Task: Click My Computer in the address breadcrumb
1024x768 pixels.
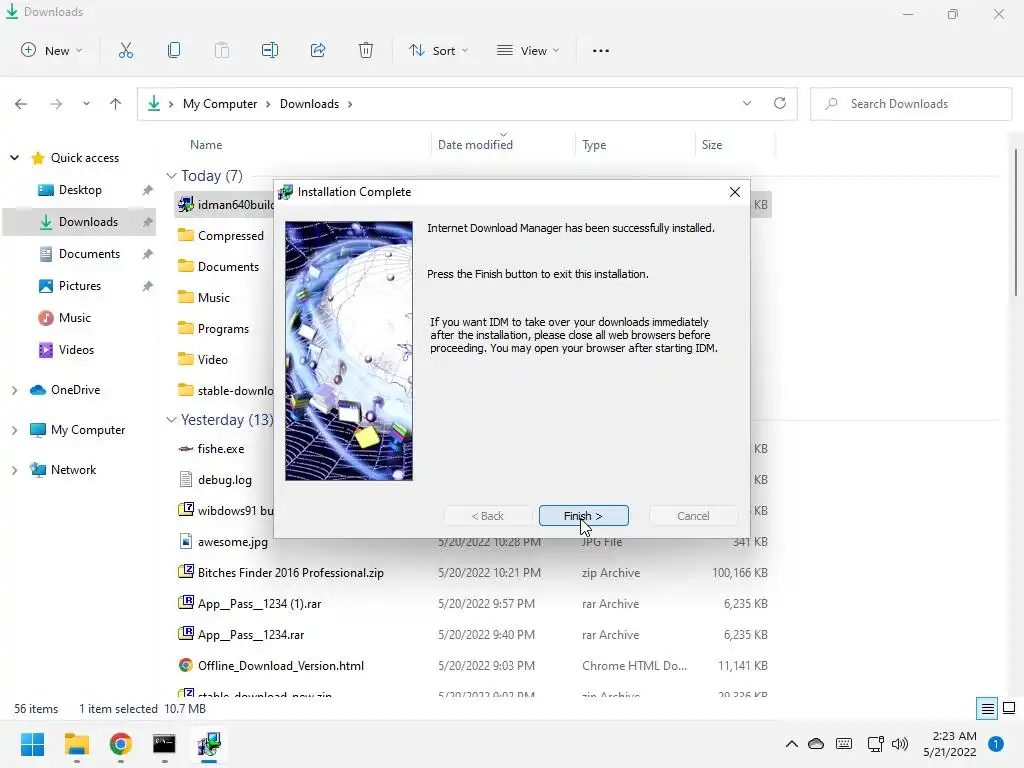Action: click(x=219, y=104)
